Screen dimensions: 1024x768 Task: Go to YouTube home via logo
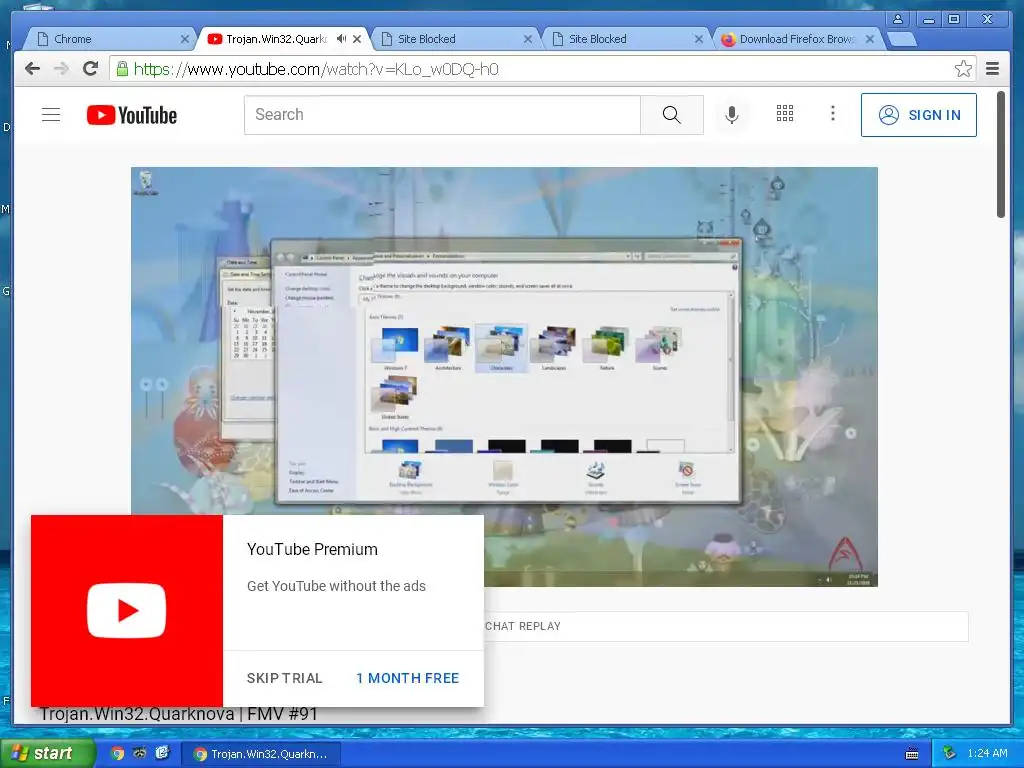coord(132,115)
